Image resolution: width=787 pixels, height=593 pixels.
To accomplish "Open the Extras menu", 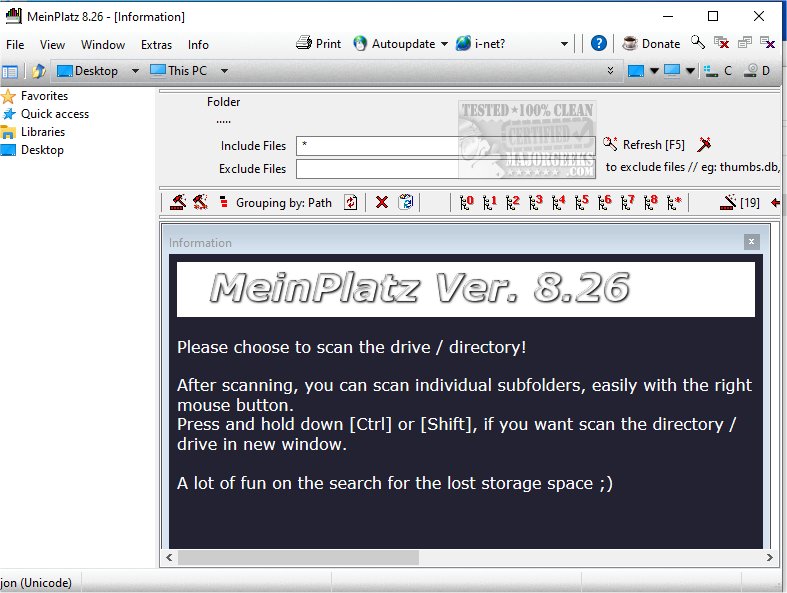I will click(x=156, y=45).
